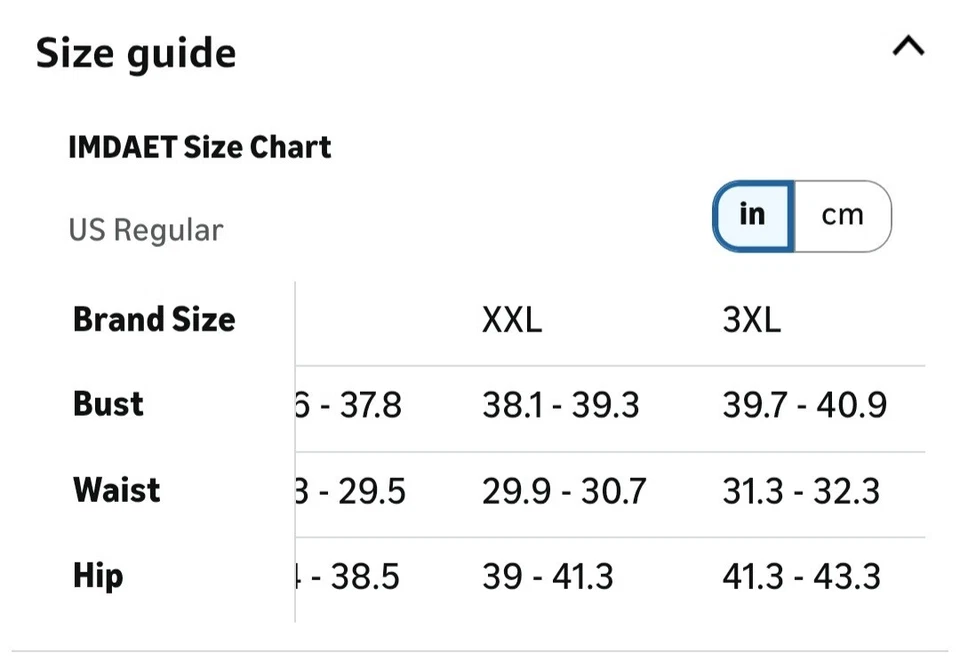Click XXL hip value 39 - 41.3
The width and height of the screenshot is (960, 669).
pos(548,577)
